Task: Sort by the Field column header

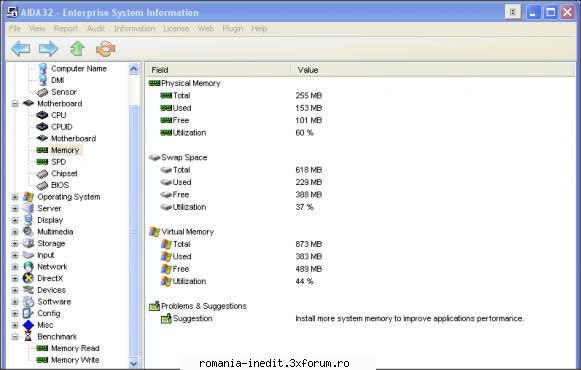Action: pyautogui.click(x=218, y=70)
